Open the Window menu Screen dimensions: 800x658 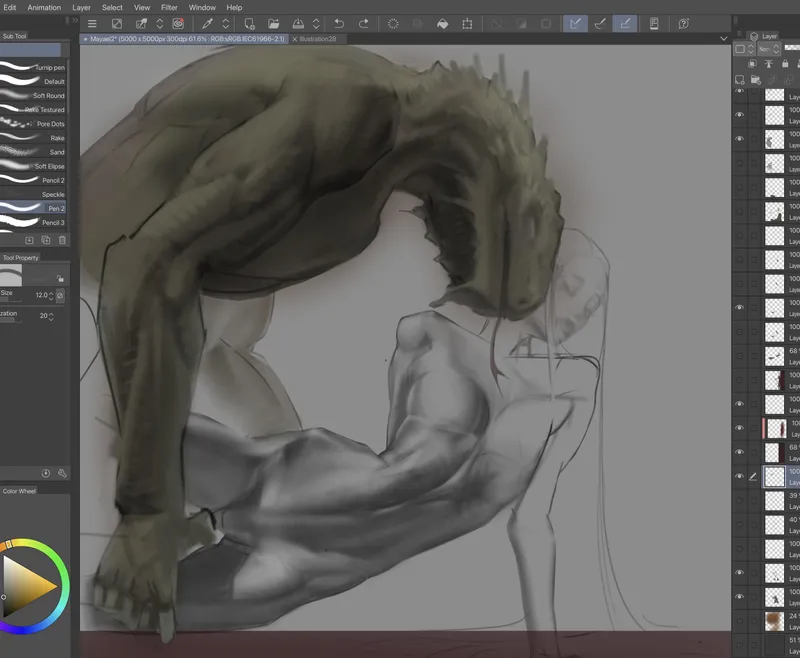click(202, 8)
